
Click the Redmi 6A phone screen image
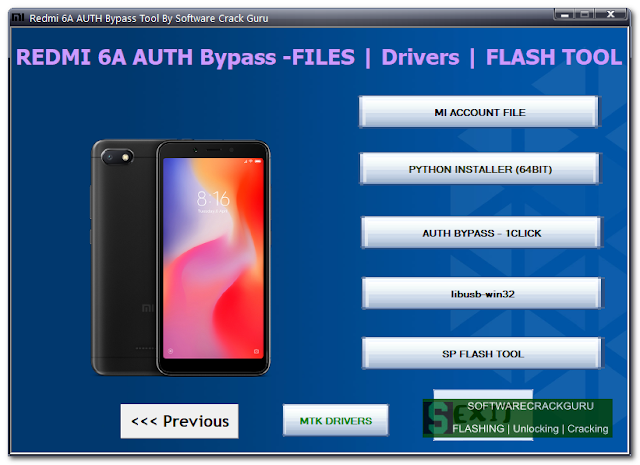(213, 258)
